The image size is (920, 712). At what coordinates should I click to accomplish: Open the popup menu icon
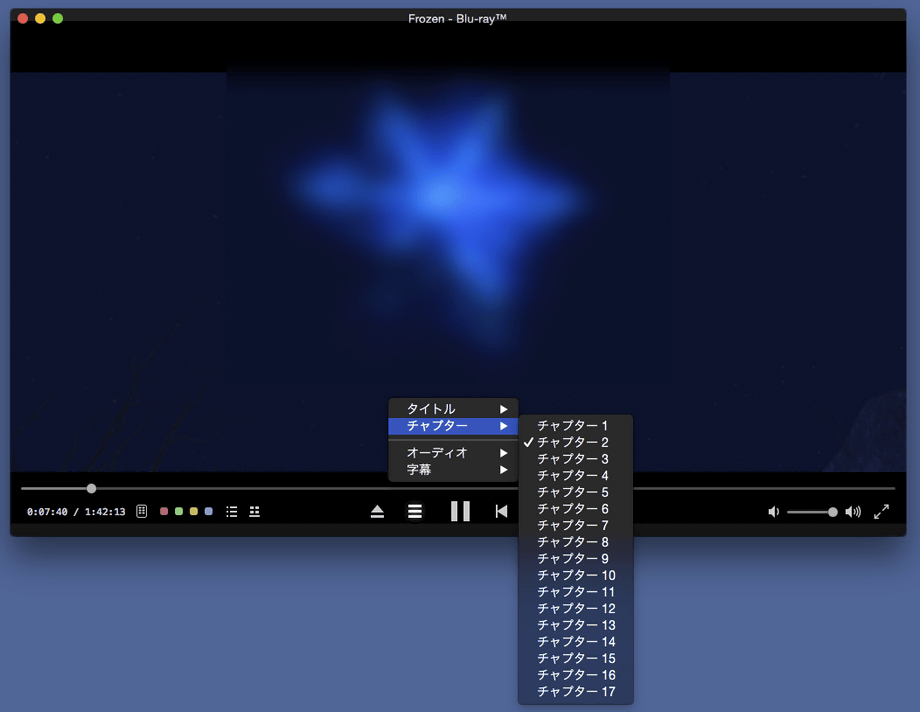coord(254,512)
